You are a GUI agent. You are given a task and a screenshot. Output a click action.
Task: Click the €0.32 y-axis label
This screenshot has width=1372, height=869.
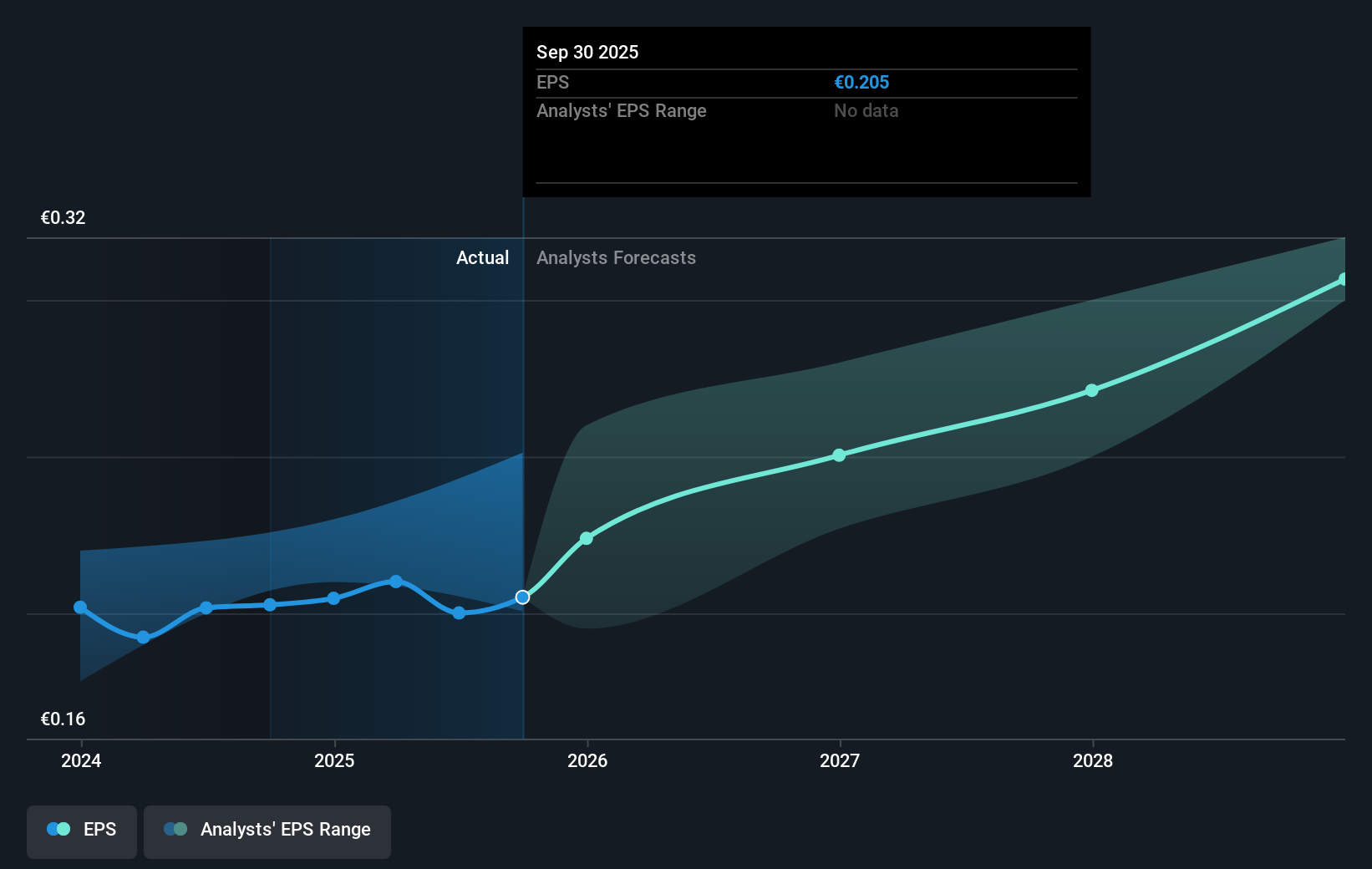coord(64,218)
